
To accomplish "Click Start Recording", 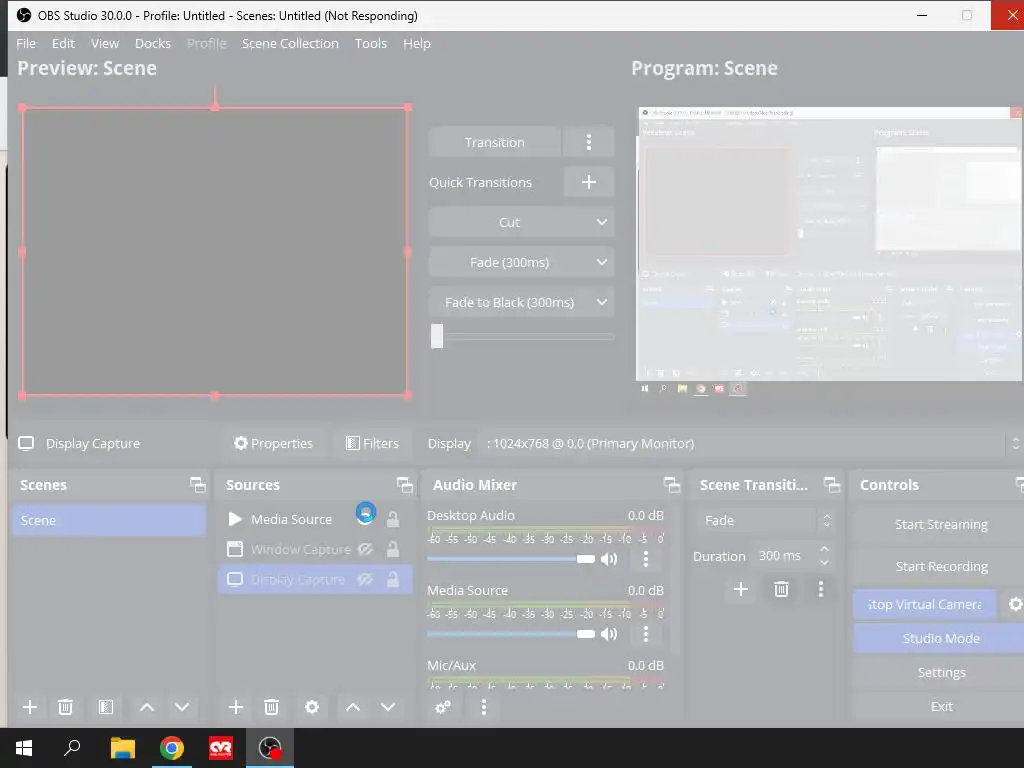I will [940, 566].
